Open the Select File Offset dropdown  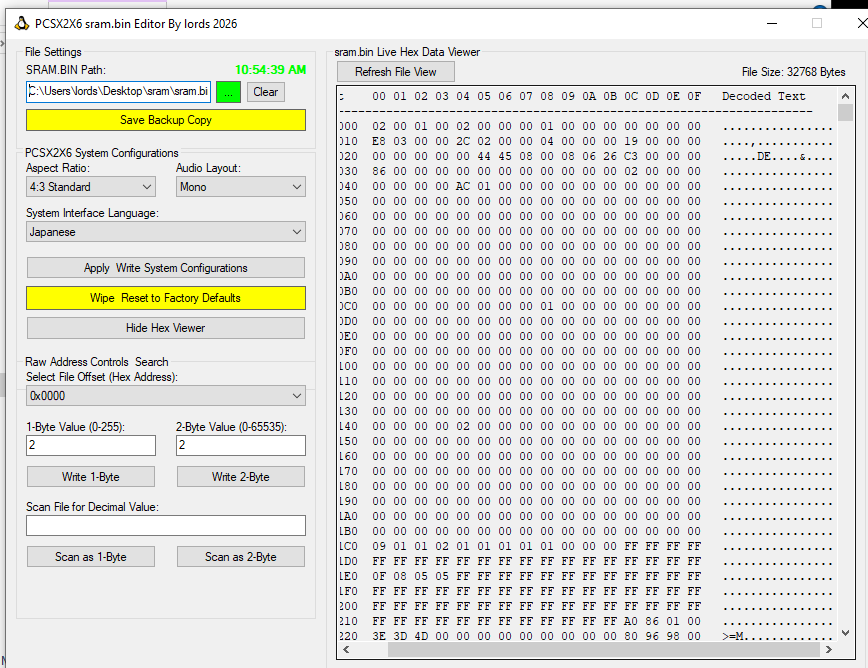pos(166,396)
